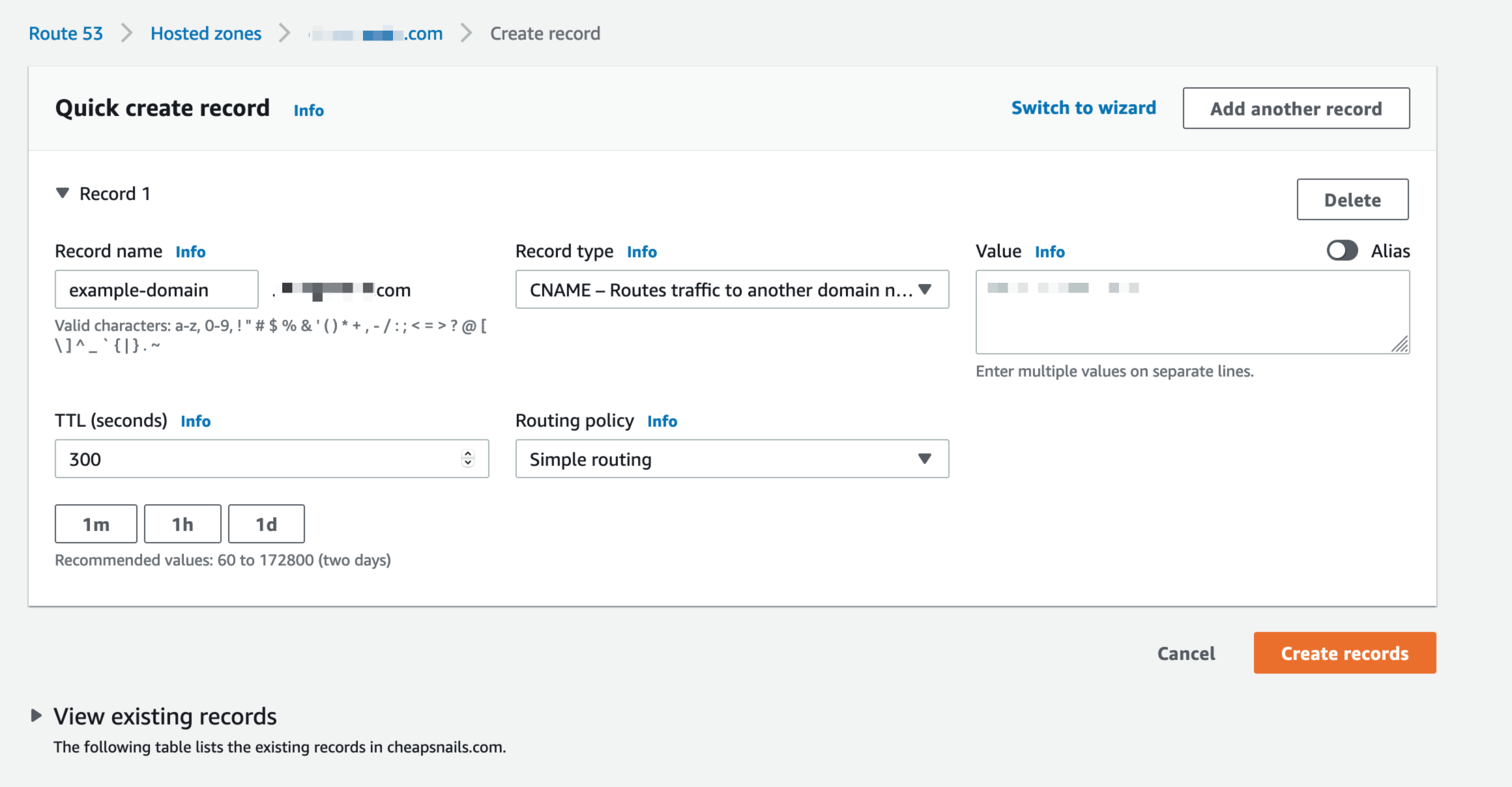Delete Record 1
Screen dimensions: 1512x787
(1352, 200)
